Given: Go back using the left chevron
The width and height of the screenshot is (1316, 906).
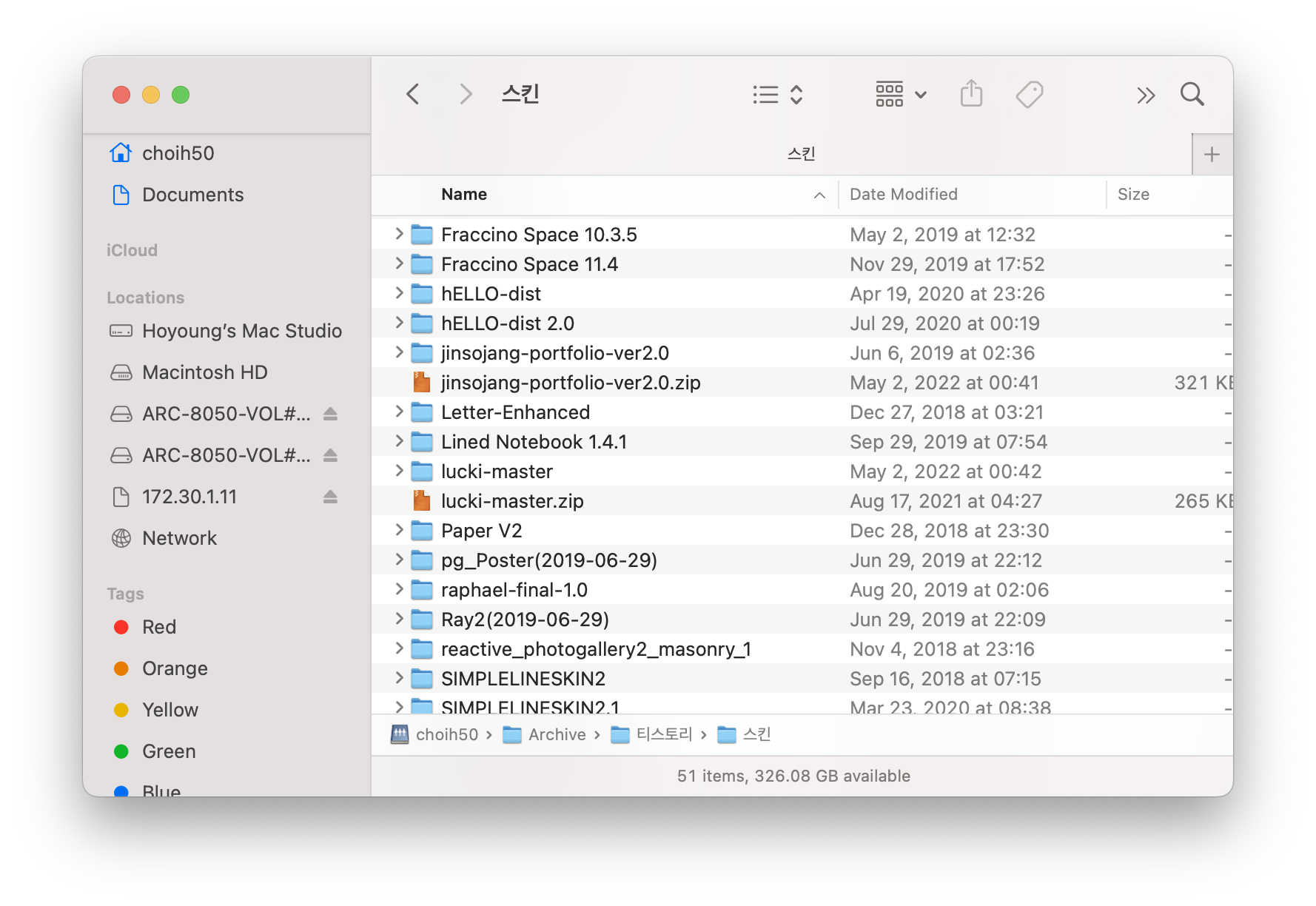Looking at the screenshot, I should click(x=413, y=94).
